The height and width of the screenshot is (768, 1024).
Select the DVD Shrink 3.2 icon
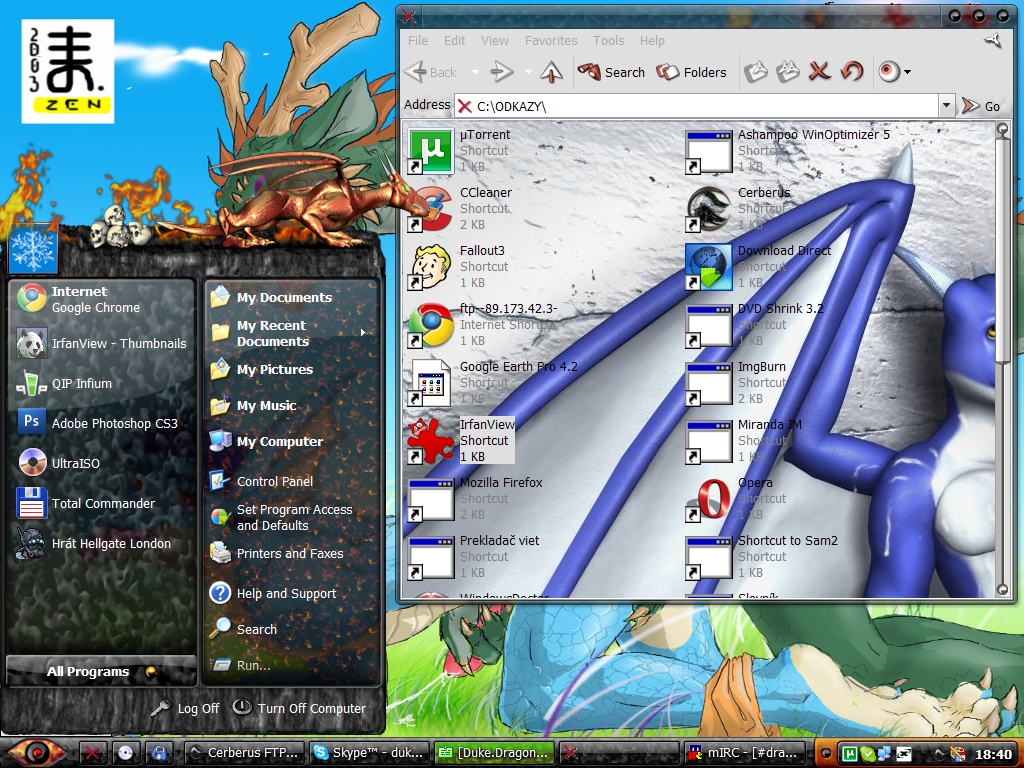(x=709, y=325)
